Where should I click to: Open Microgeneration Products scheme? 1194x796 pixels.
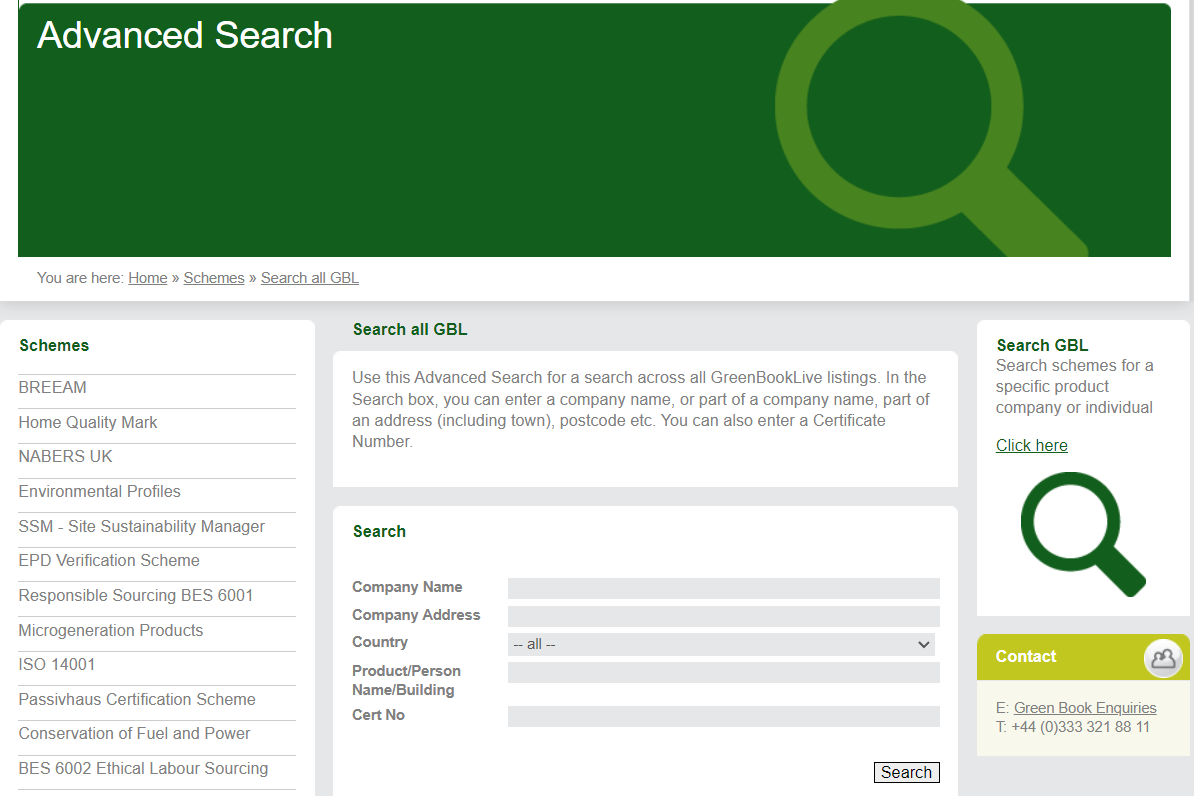(110, 631)
